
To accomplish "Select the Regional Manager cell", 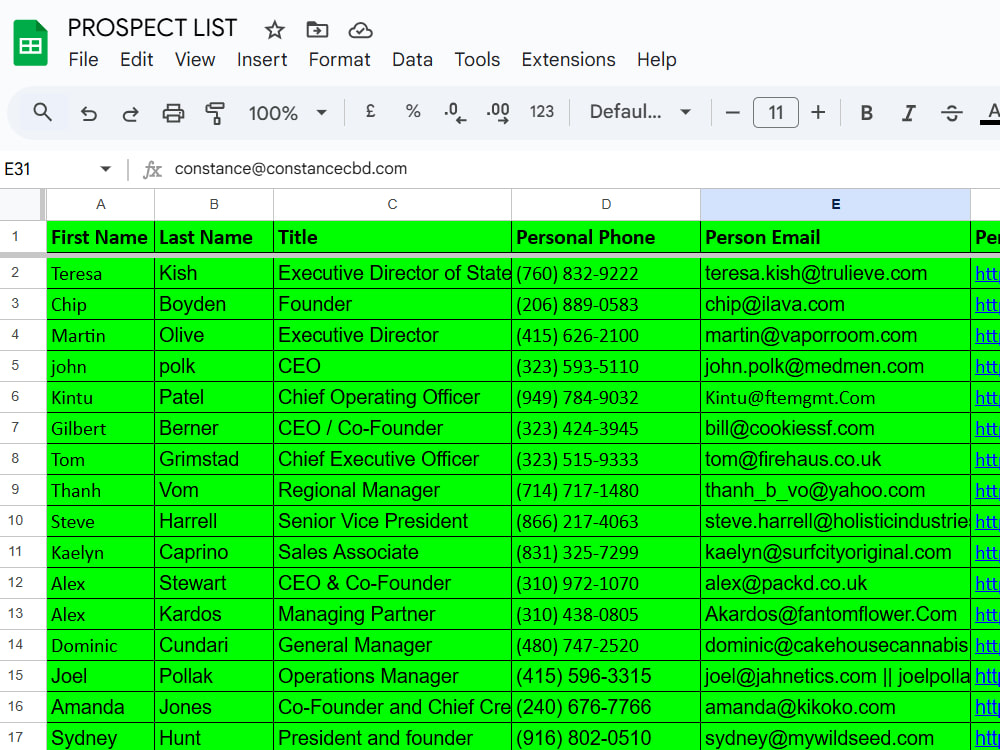I will pos(392,490).
